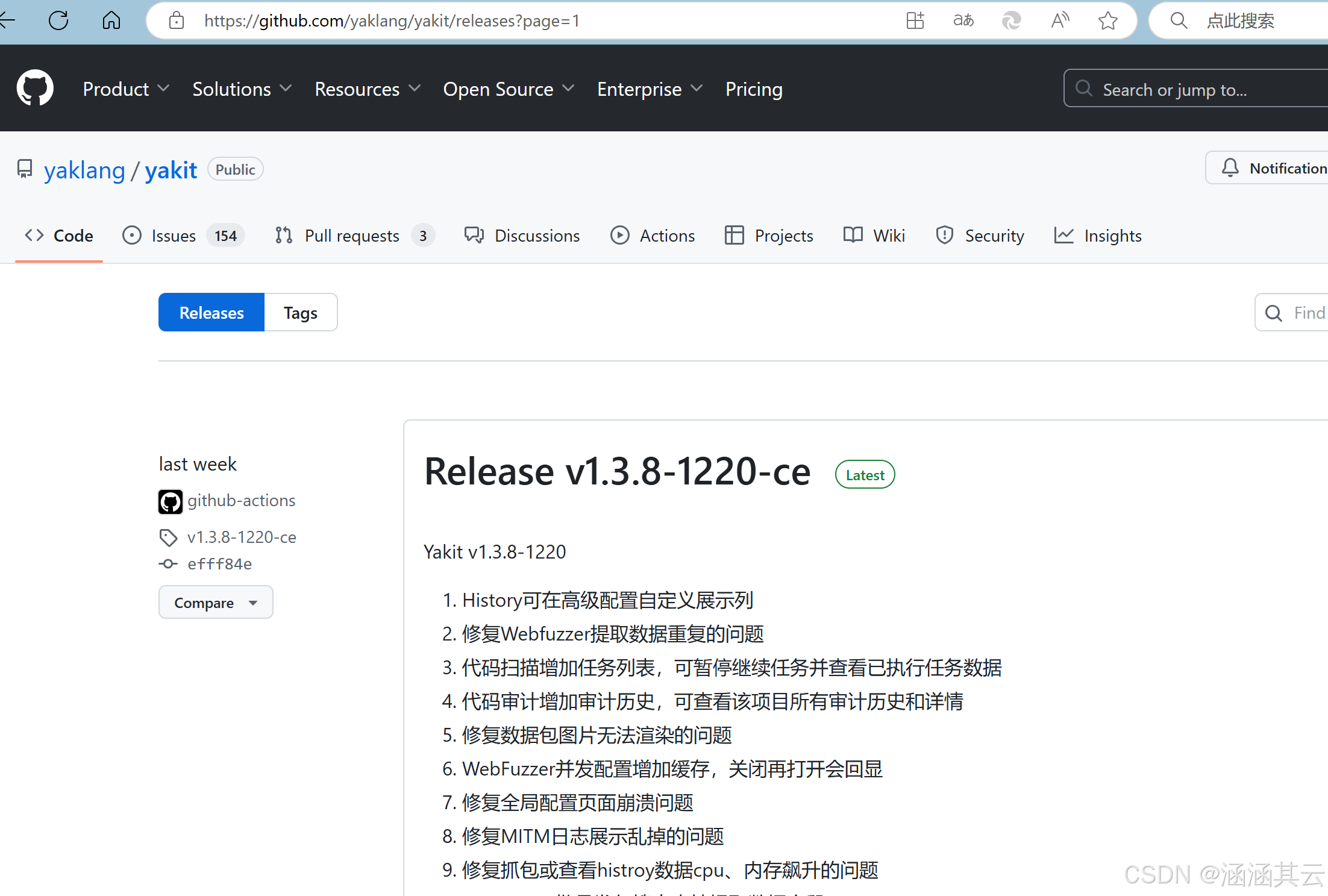Open the browser translate icon
The height and width of the screenshot is (896, 1328).
963,20
